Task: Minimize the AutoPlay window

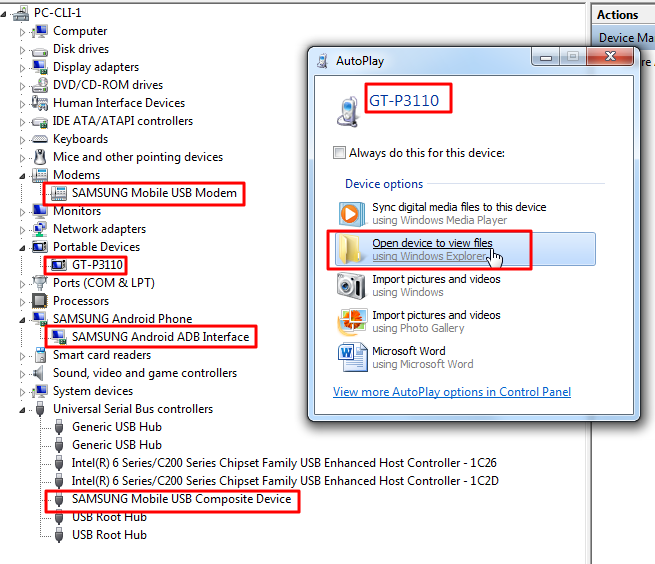Action: click(x=546, y=57)
